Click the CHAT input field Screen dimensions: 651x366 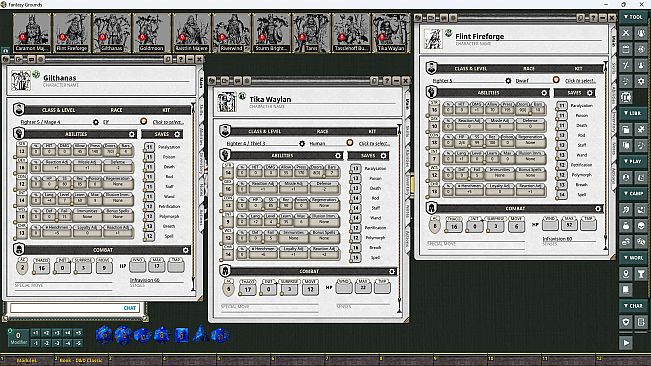(75, 308)
